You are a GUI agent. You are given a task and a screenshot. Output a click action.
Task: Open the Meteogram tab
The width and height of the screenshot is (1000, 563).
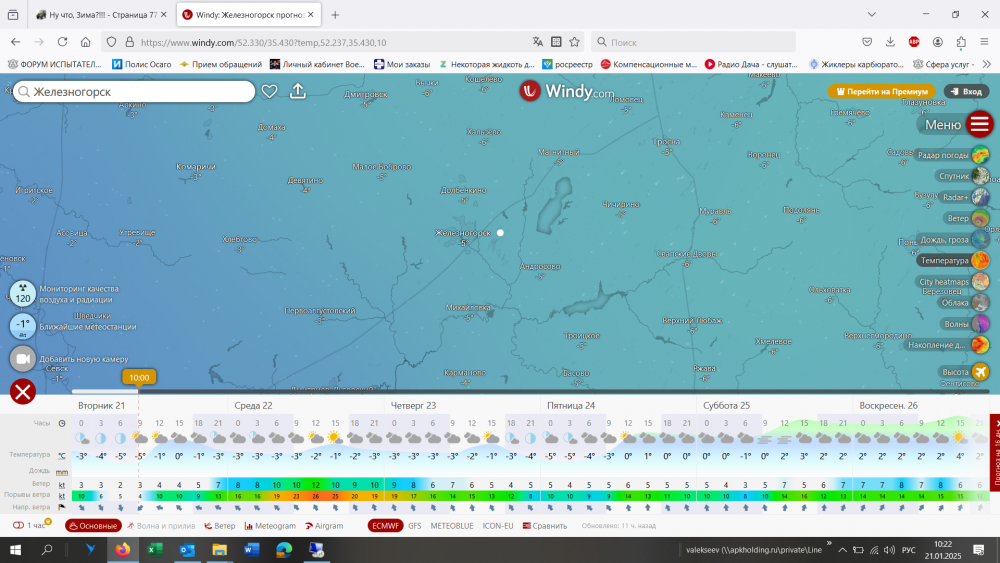click(270, 525)
